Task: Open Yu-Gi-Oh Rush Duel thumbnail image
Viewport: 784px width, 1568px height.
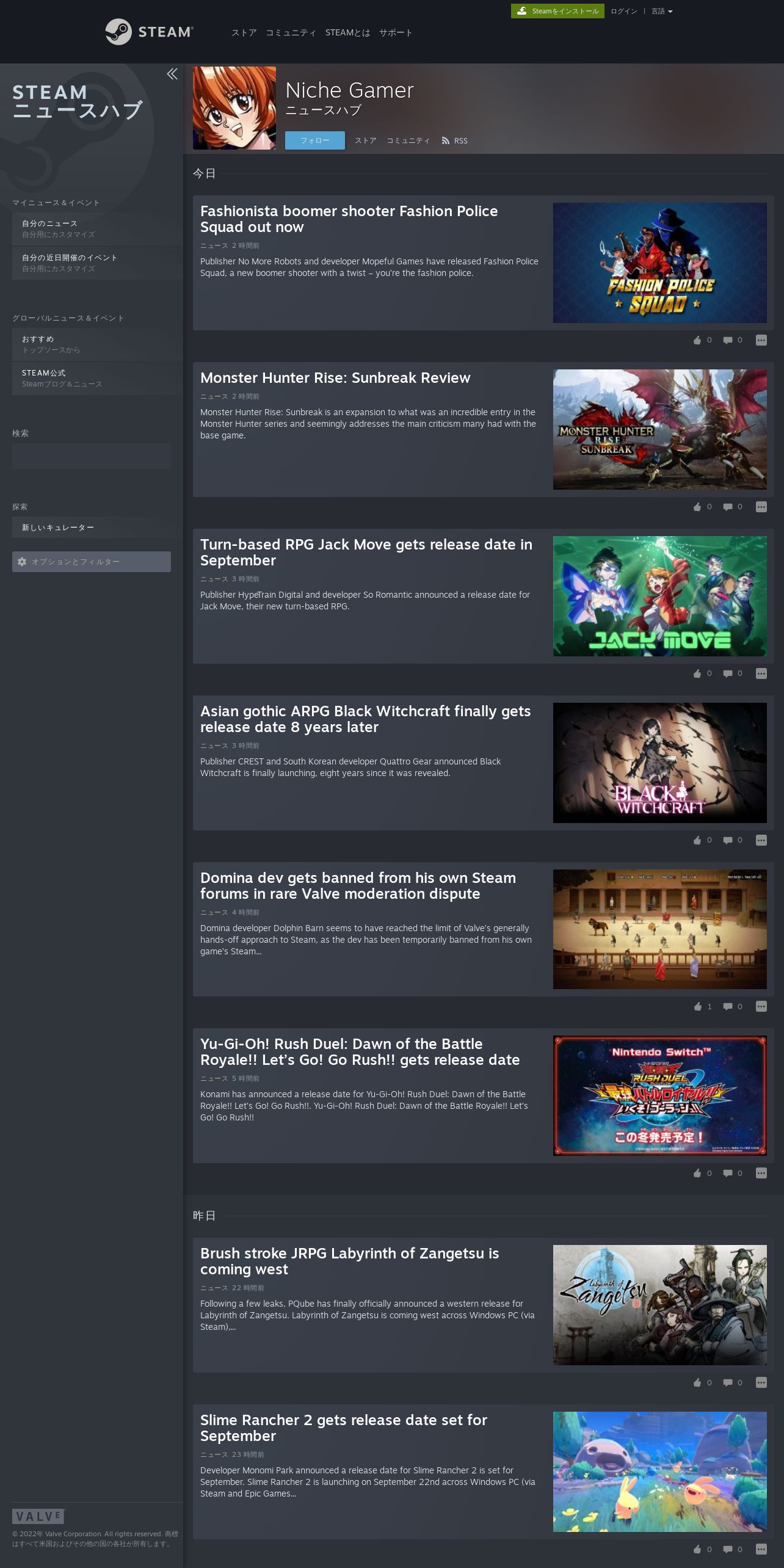Action: coord(660,1095)
